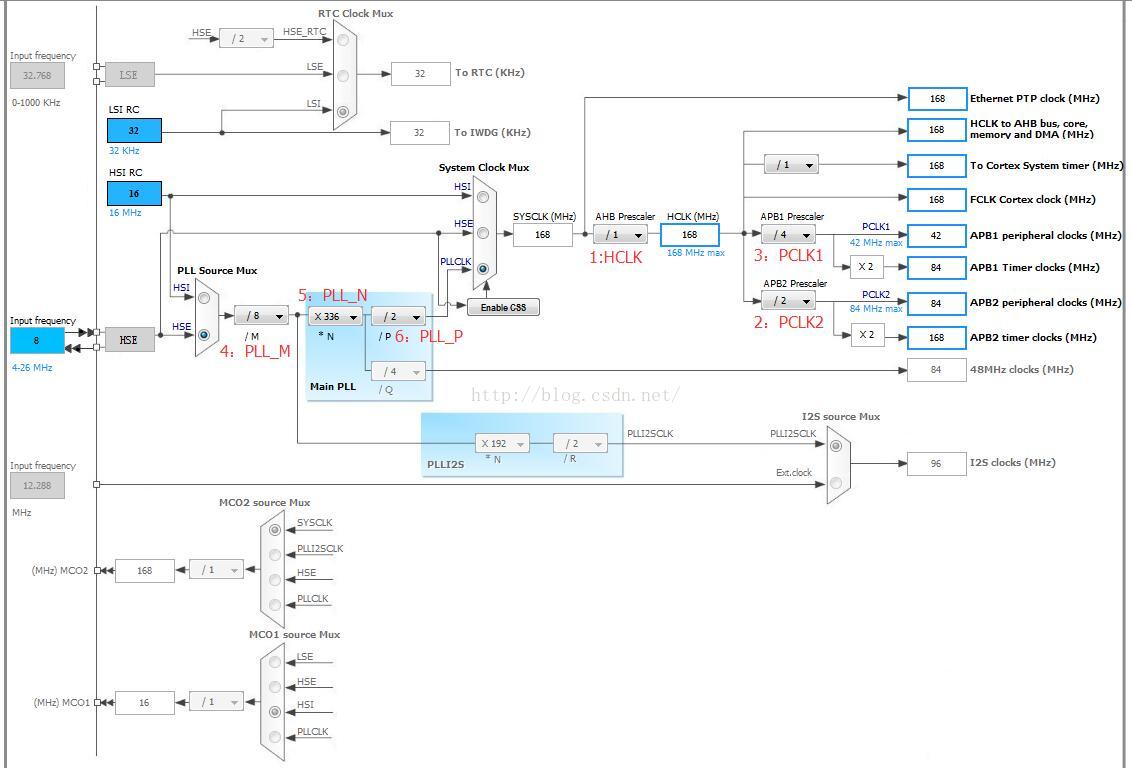Open the Main PLL /P divider dropdown
The width and height of the screenshot is (1132, 768).
pos(399,316)
